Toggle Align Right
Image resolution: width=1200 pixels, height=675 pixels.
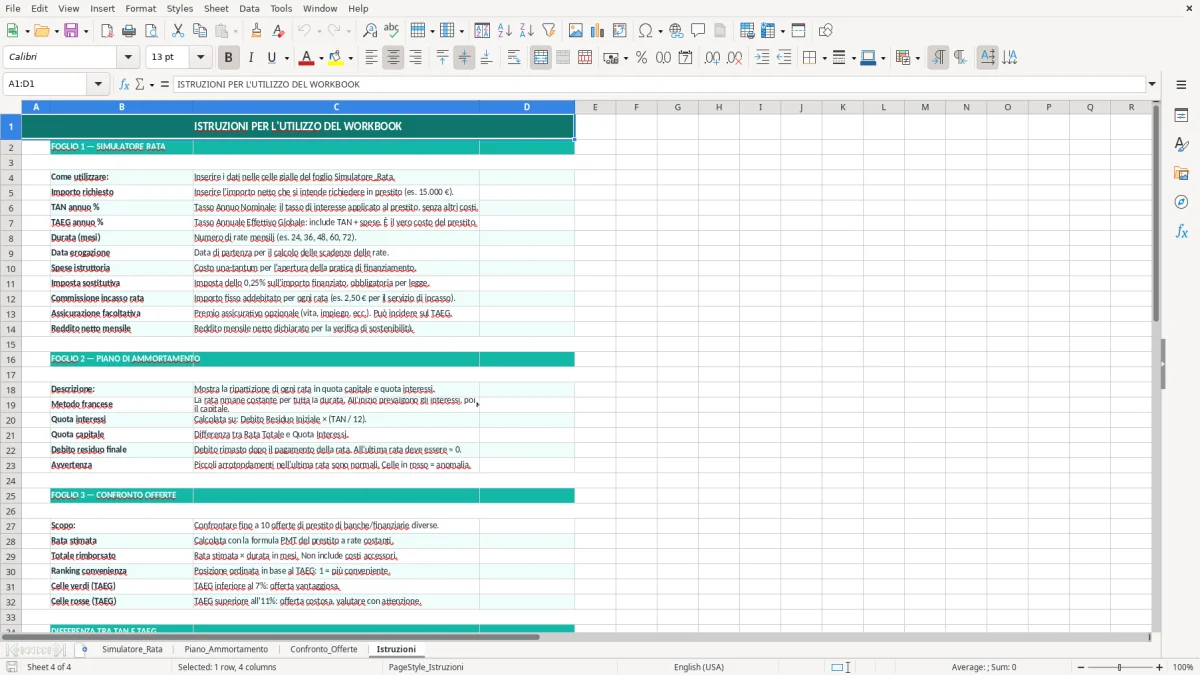click(415, 58)
